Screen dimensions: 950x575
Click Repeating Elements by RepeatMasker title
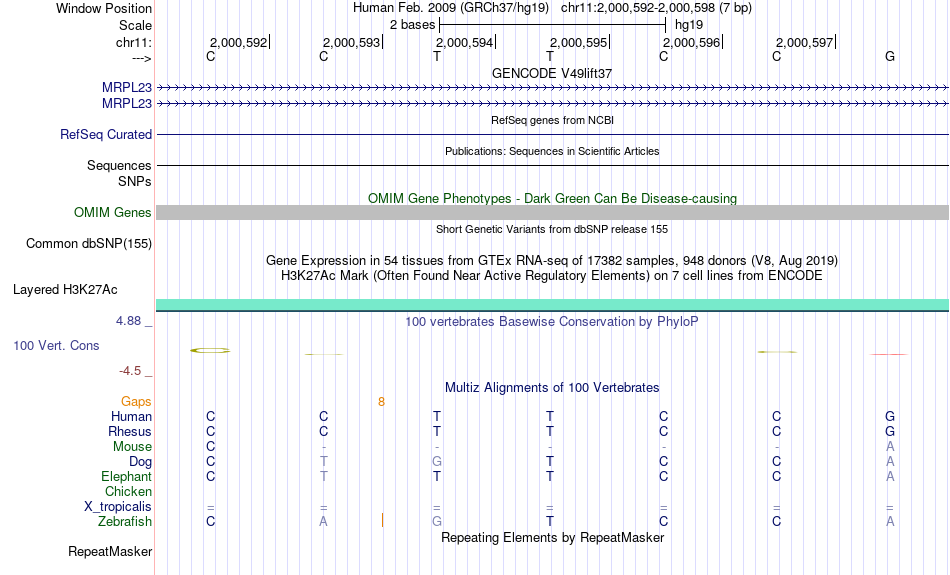tap(552, 537)
